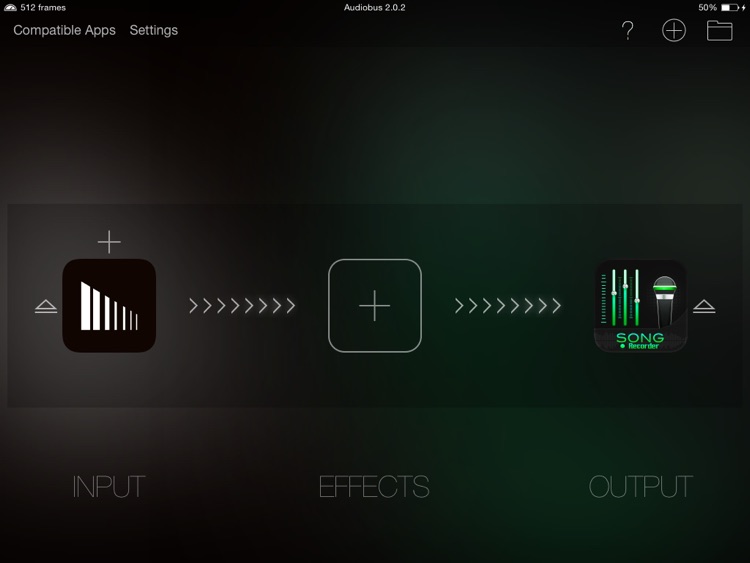Tap the battery status indicator
The height and width of the screenshot is (563, 750).
(733, 8)
